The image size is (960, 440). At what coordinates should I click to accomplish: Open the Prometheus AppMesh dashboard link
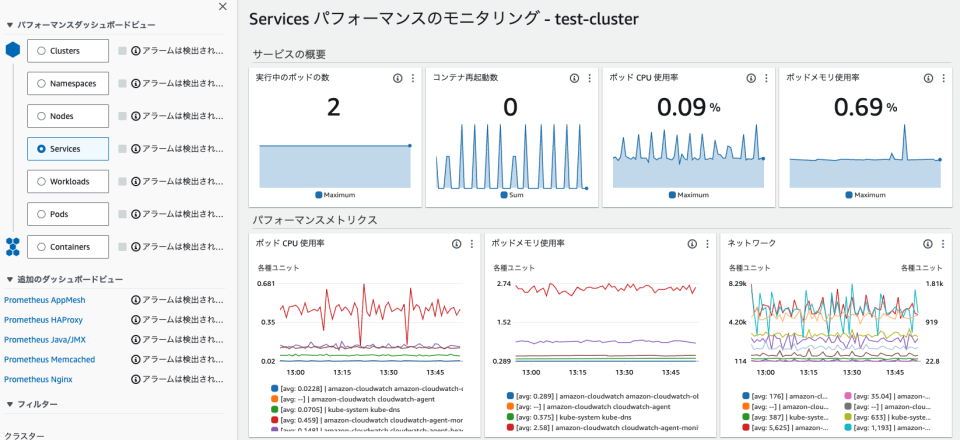pyautogui.click(x=45, y=300)
